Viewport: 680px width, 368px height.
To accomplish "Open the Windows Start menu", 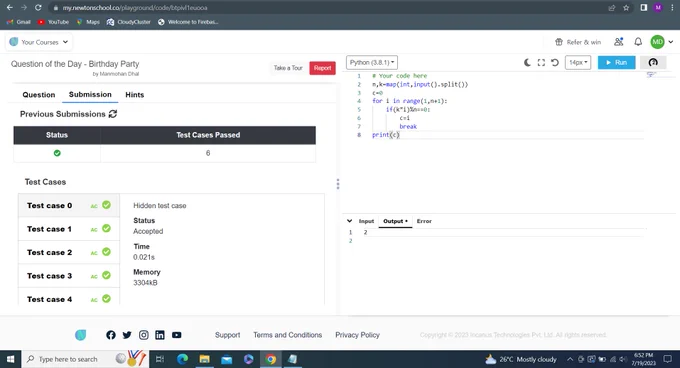I will (x=10, y=359).
